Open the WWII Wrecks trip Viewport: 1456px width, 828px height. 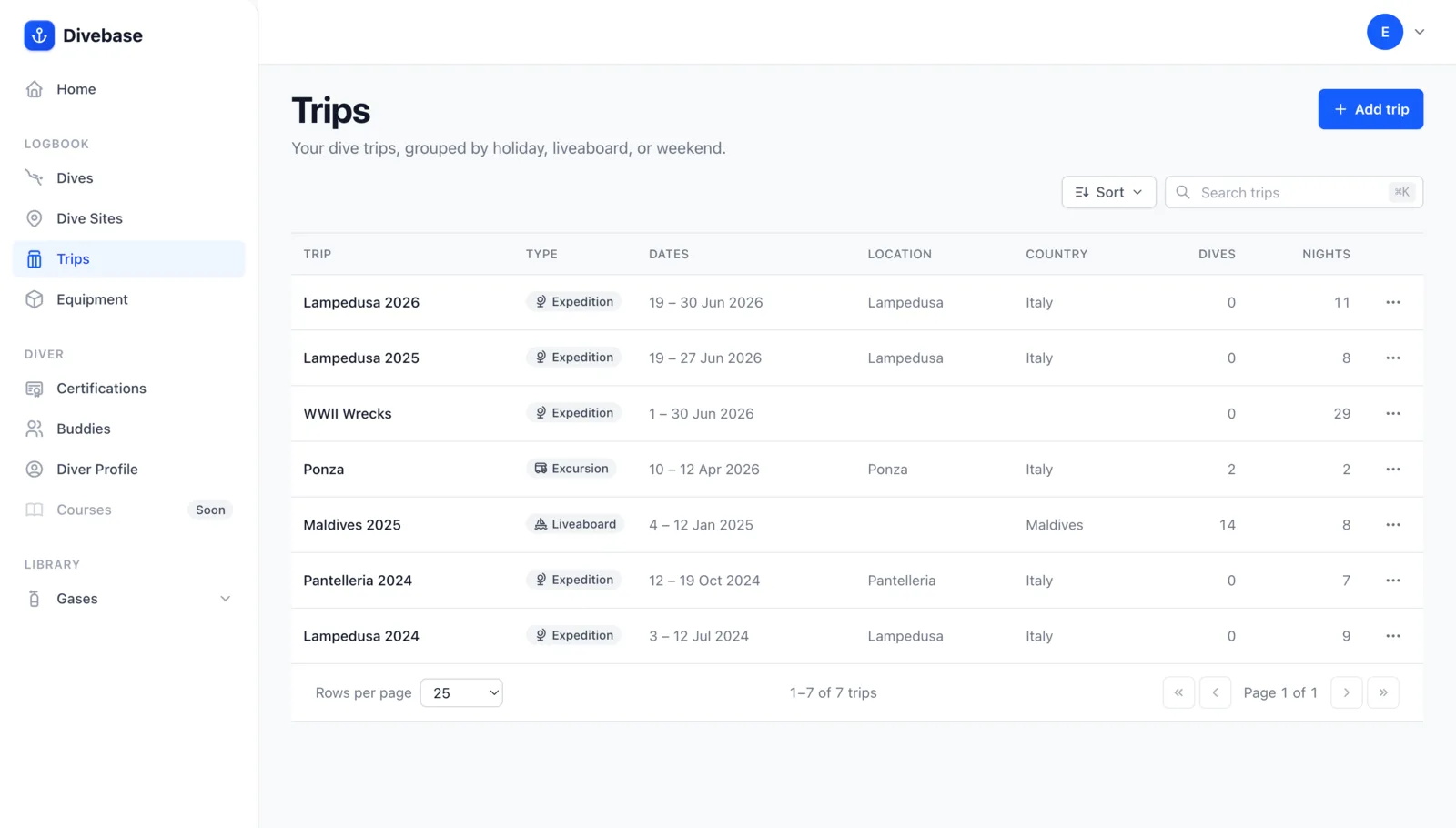pos(348,413)
